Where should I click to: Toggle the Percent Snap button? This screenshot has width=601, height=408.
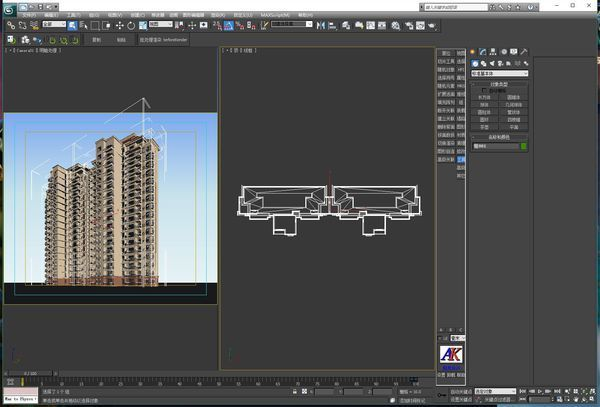tap(240, 26)
